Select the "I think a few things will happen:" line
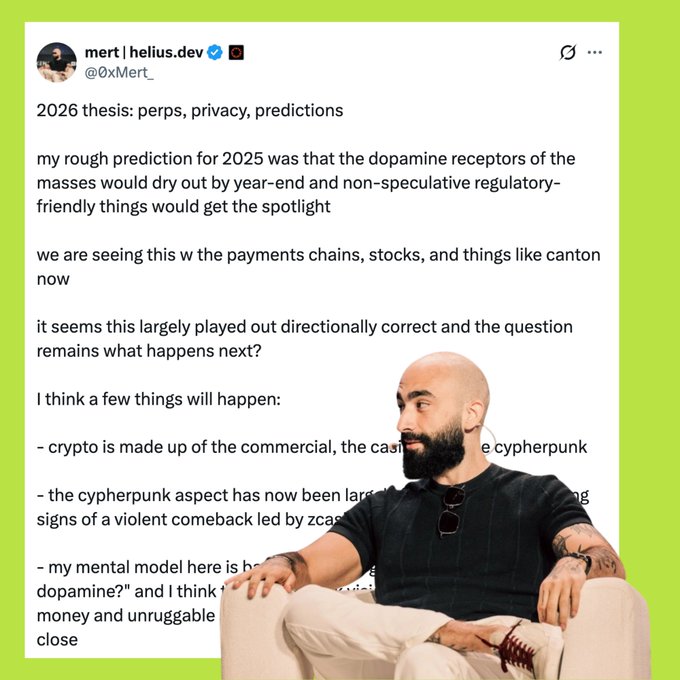 (x=158, y=399)
